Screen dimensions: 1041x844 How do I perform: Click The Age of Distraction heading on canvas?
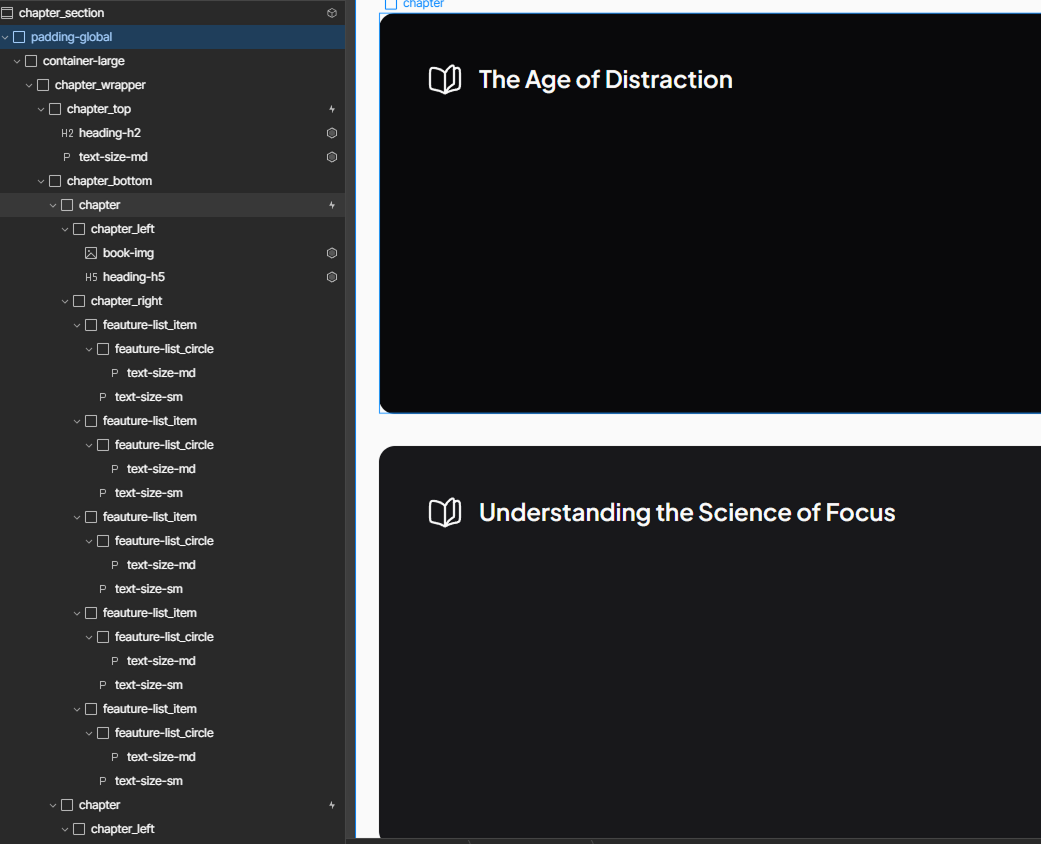click(605, 80)
